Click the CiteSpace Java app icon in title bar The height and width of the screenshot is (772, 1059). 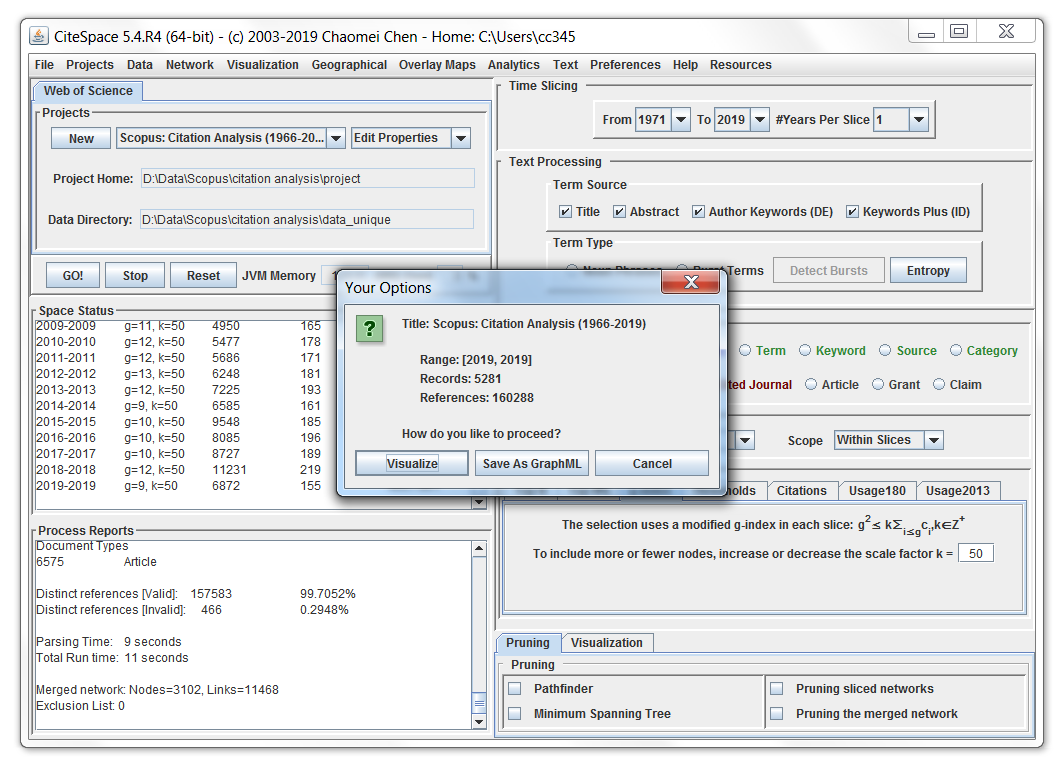tap(39, 36)
